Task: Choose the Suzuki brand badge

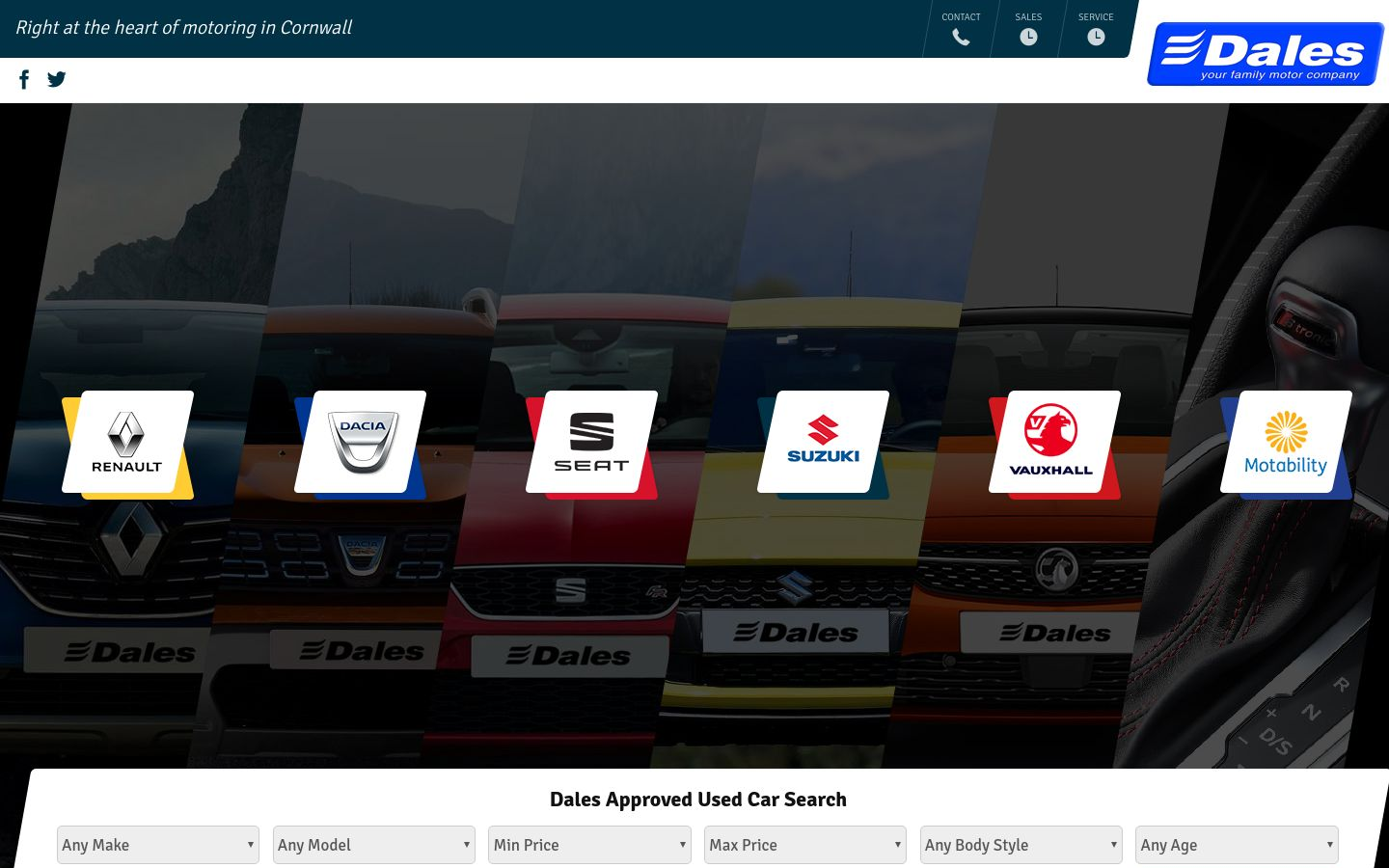Action: point(823,444)
